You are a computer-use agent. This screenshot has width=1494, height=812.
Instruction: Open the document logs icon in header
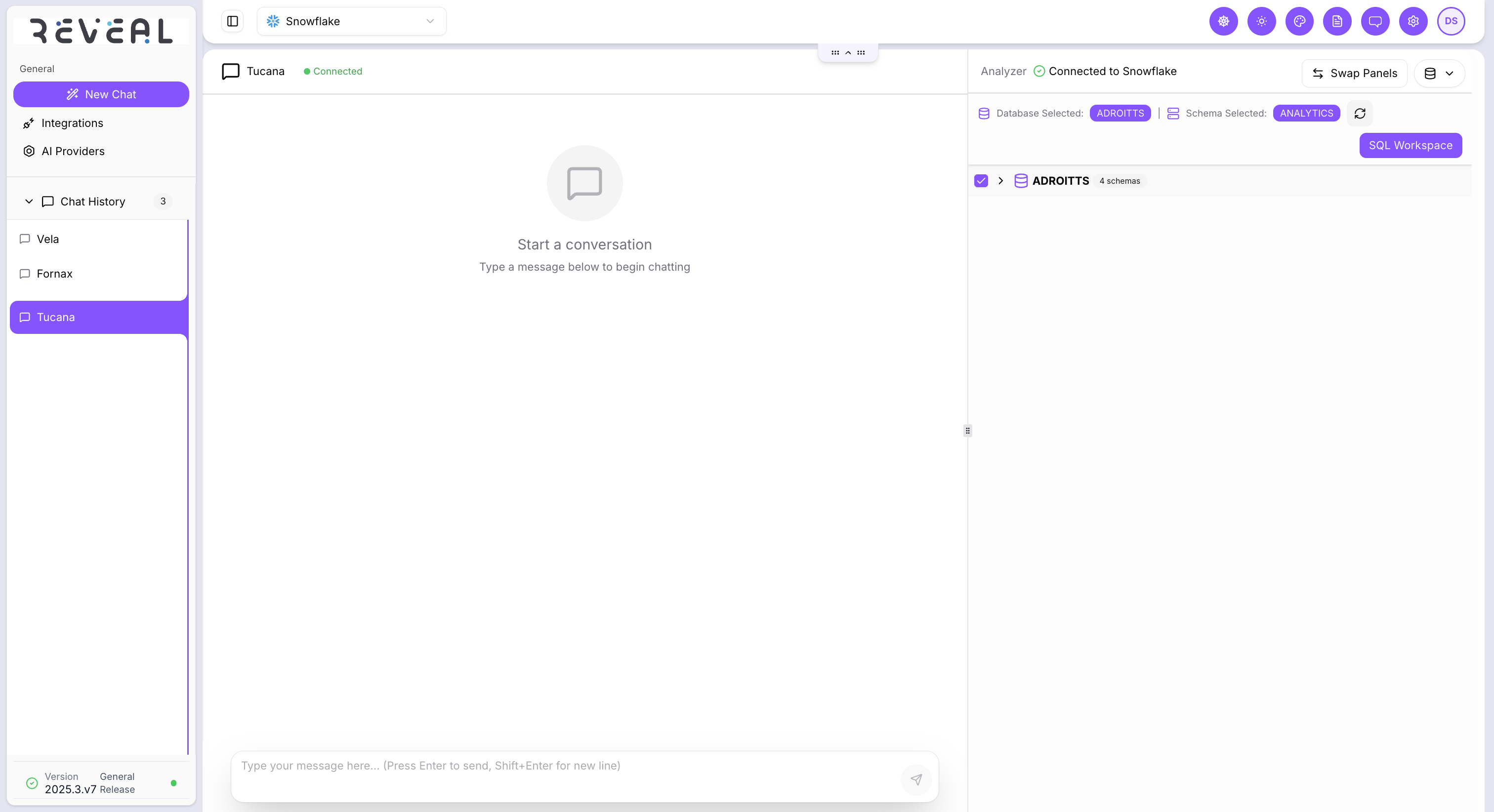point(1337,21)
